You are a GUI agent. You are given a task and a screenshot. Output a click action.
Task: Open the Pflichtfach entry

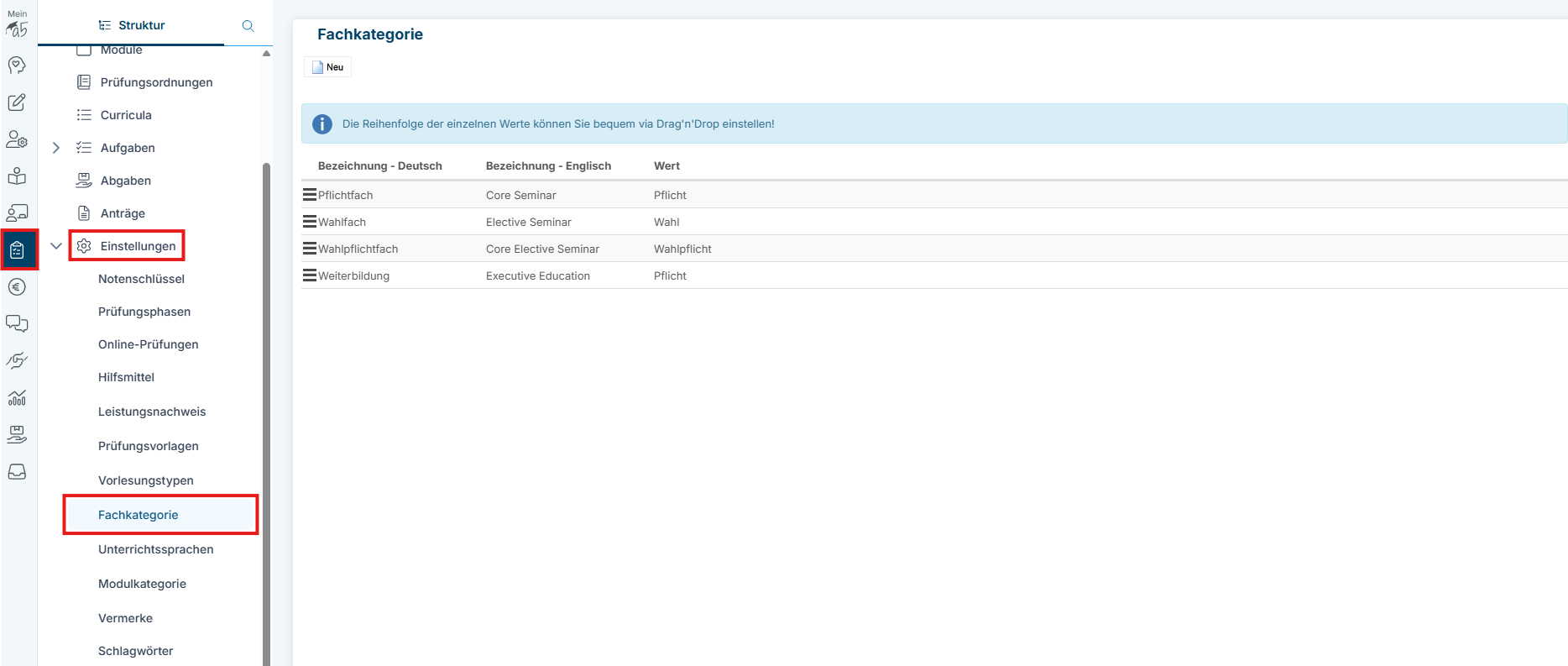point(345,195)
